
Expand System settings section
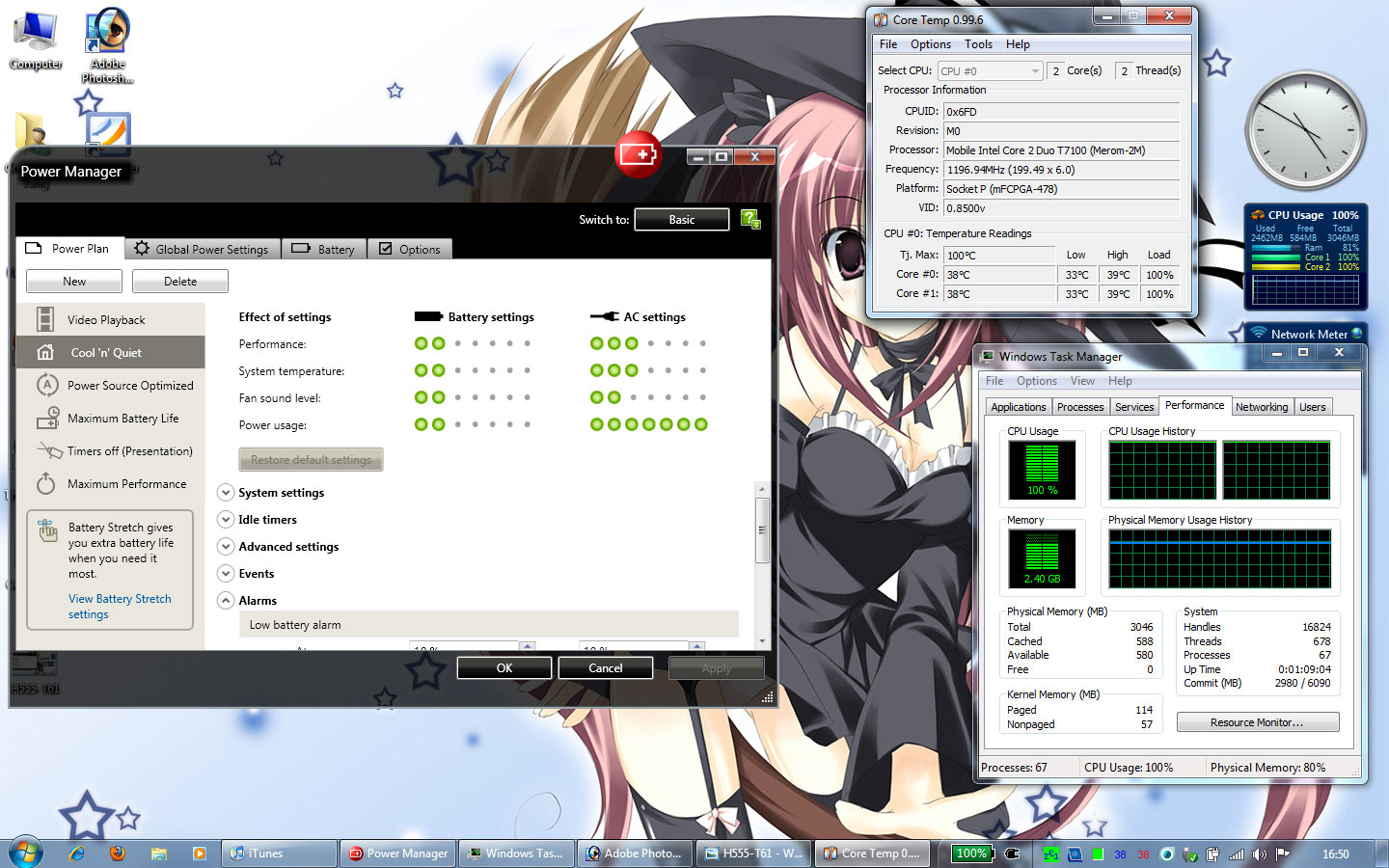(x=226, y=493)
